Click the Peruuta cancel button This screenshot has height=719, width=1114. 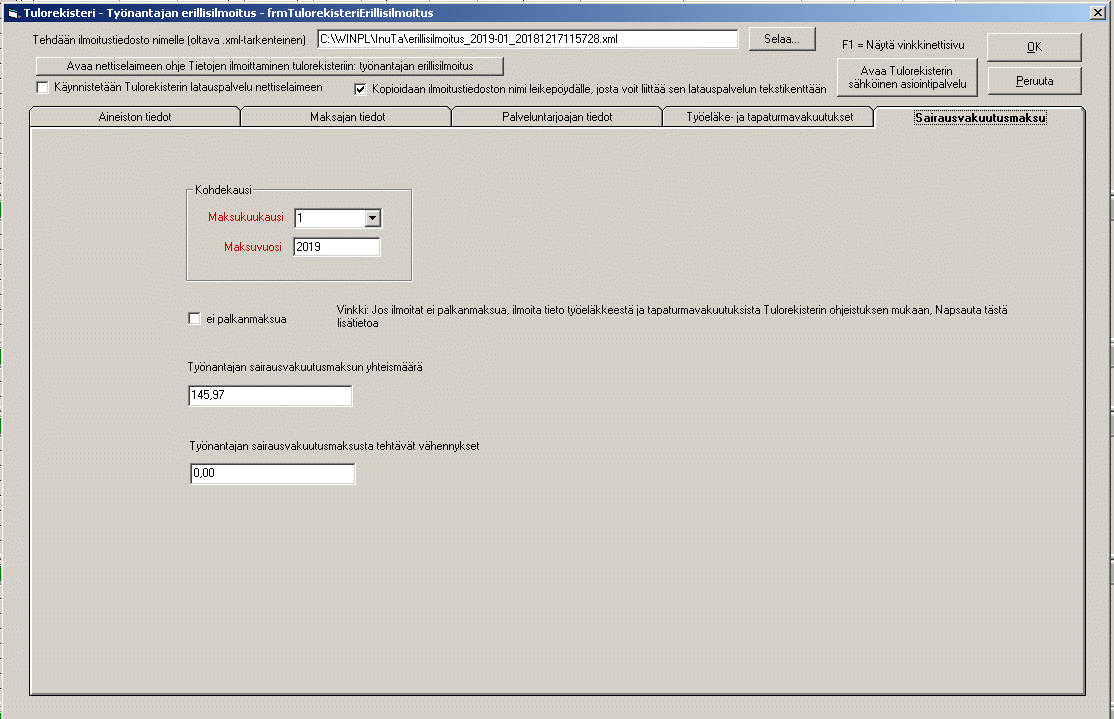[1034, 81]
